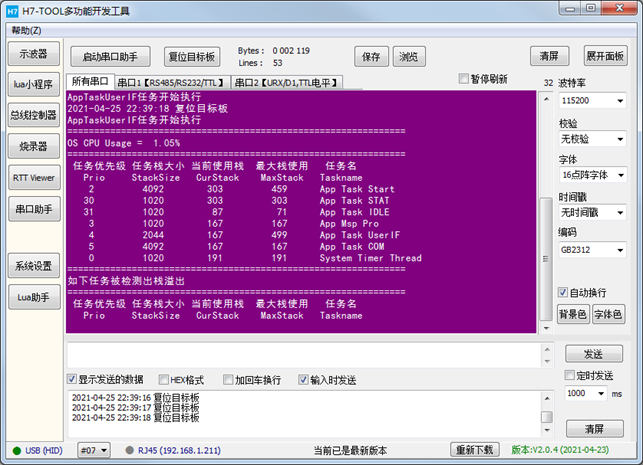Click the send text input box

pos(304,355)
